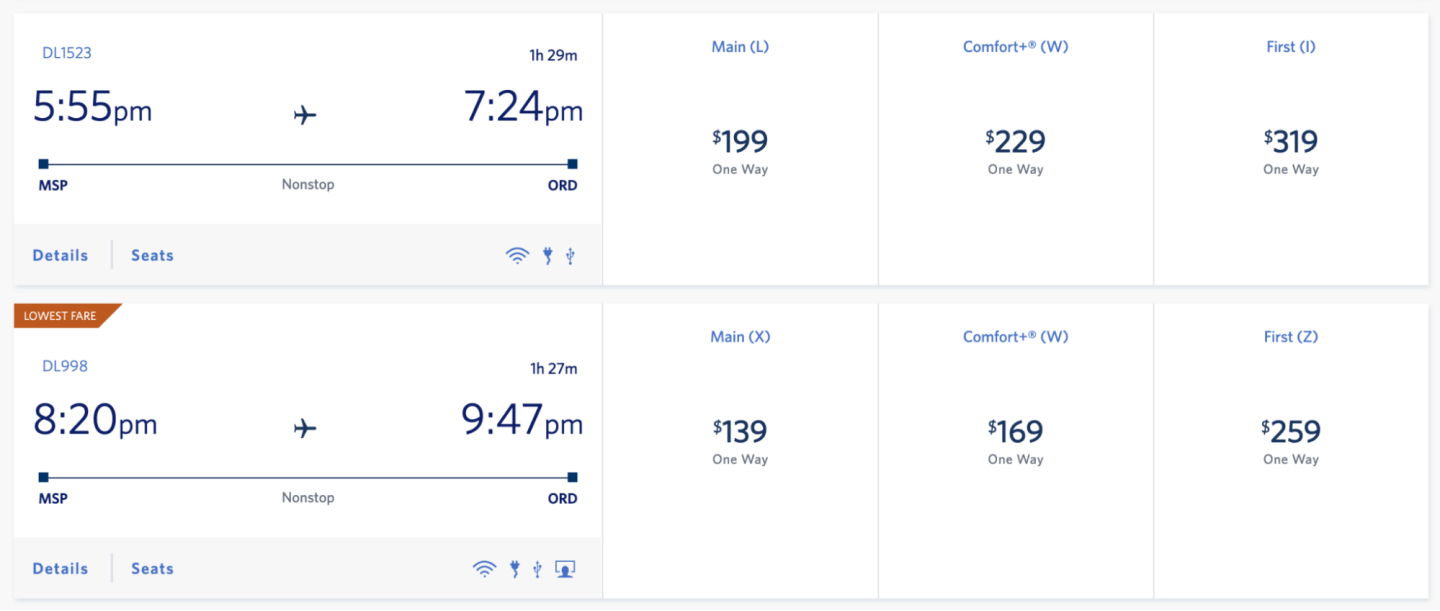Open Details for flight DL998
The width and height of the screenshot is (1440, 611).
pos(60,569)
